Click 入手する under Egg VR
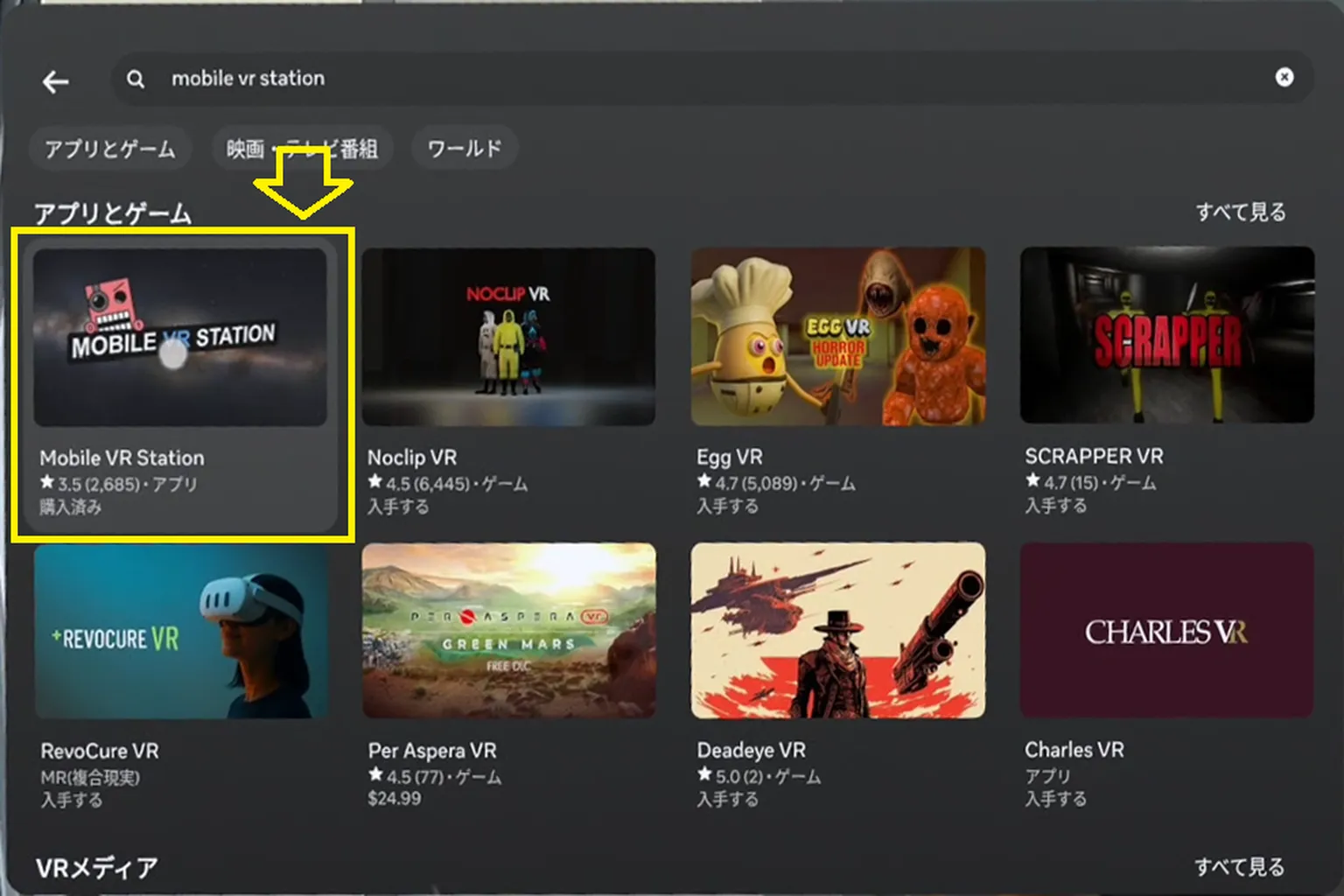This screenshot has width=1344, height=896. pos(727,506)
